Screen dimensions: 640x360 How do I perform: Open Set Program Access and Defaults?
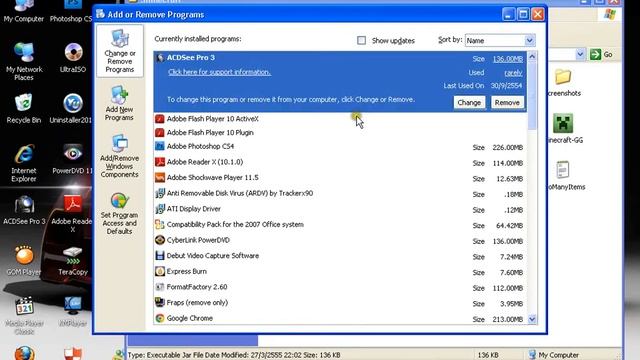pos(119,213)
